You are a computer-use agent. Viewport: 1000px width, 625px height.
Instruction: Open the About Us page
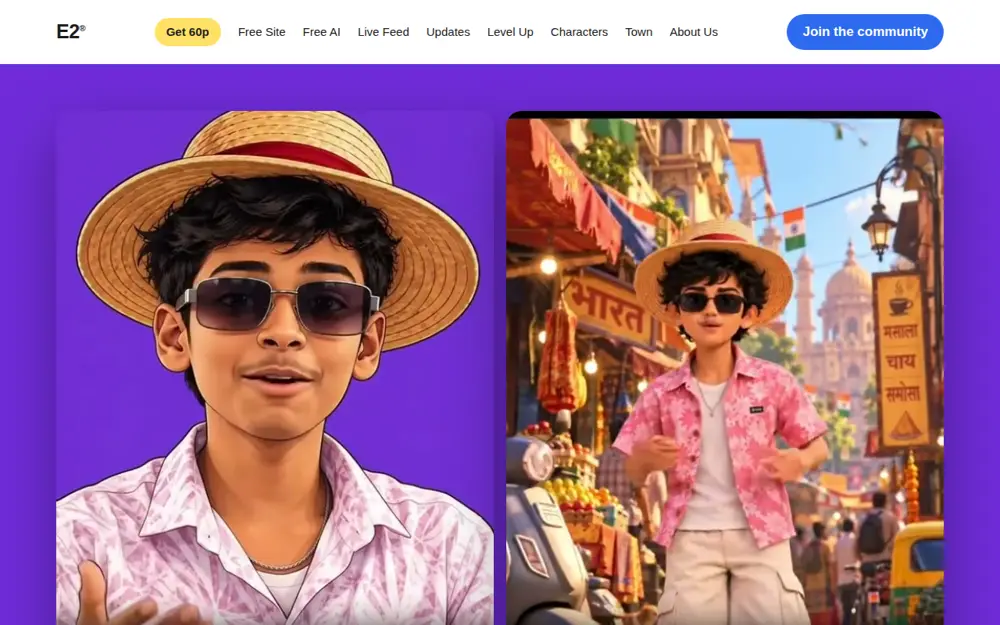(693, 32)
